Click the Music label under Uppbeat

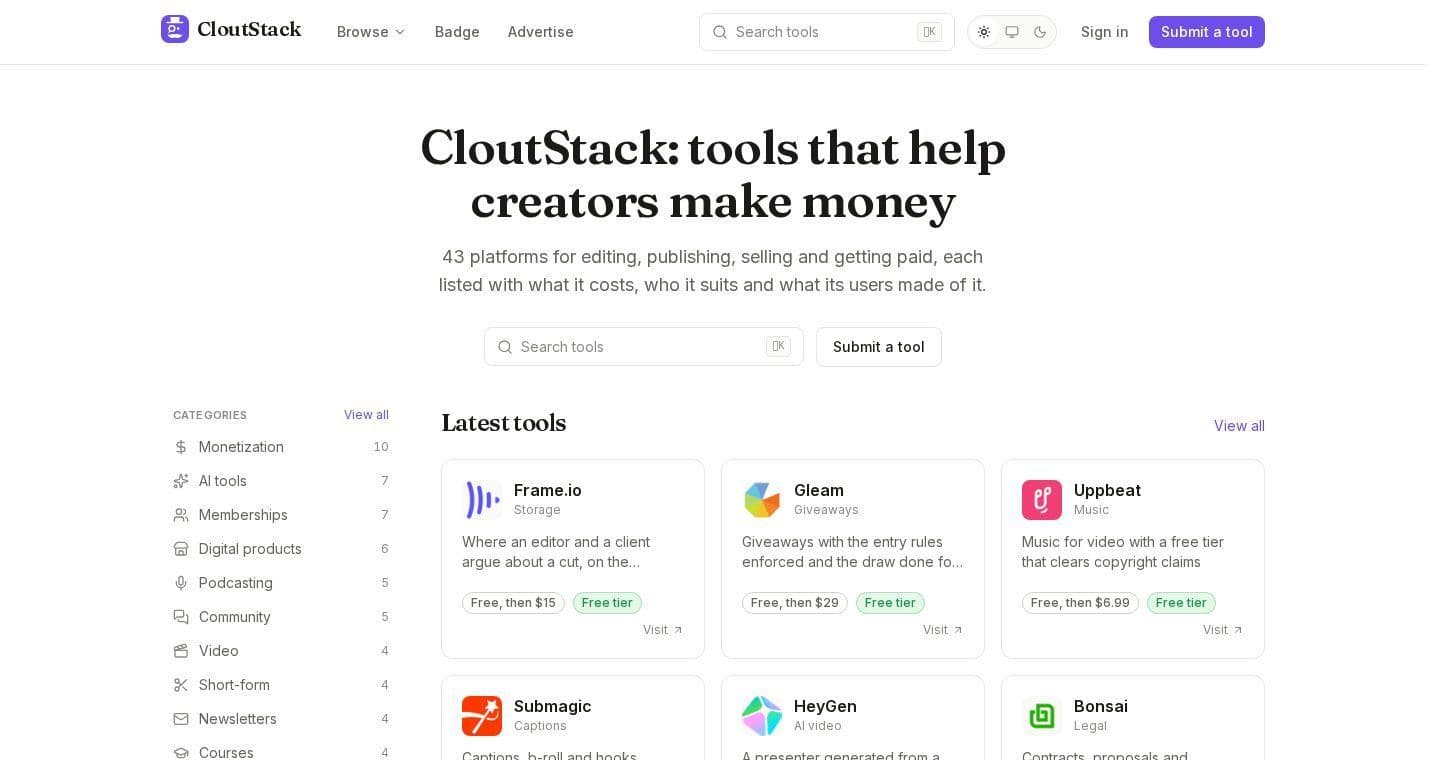[1091, 510]
